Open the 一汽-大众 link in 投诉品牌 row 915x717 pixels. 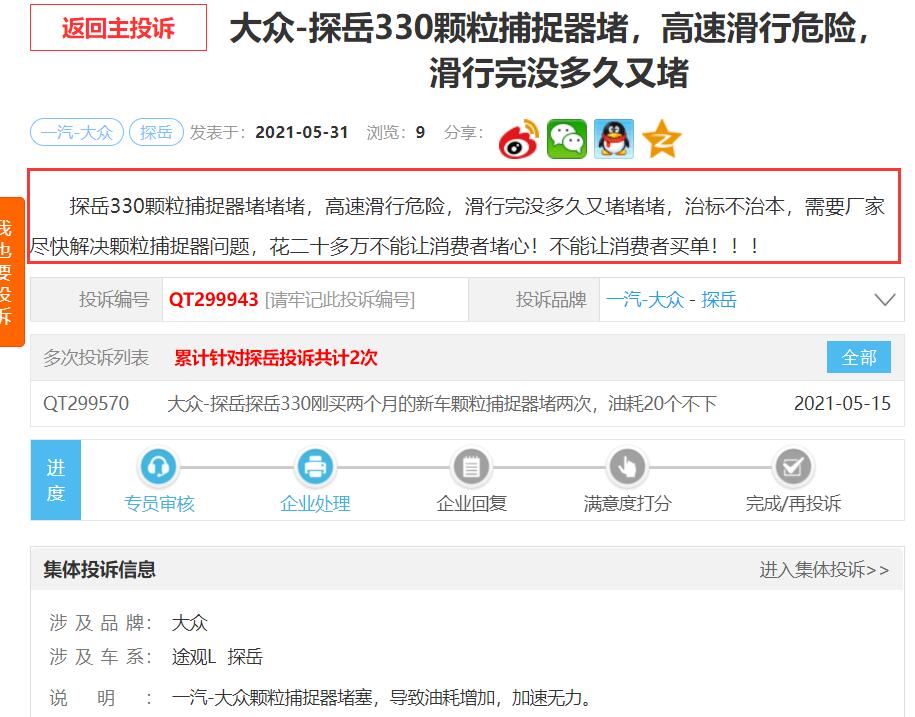pyautogui.click(x=645, y=300)
